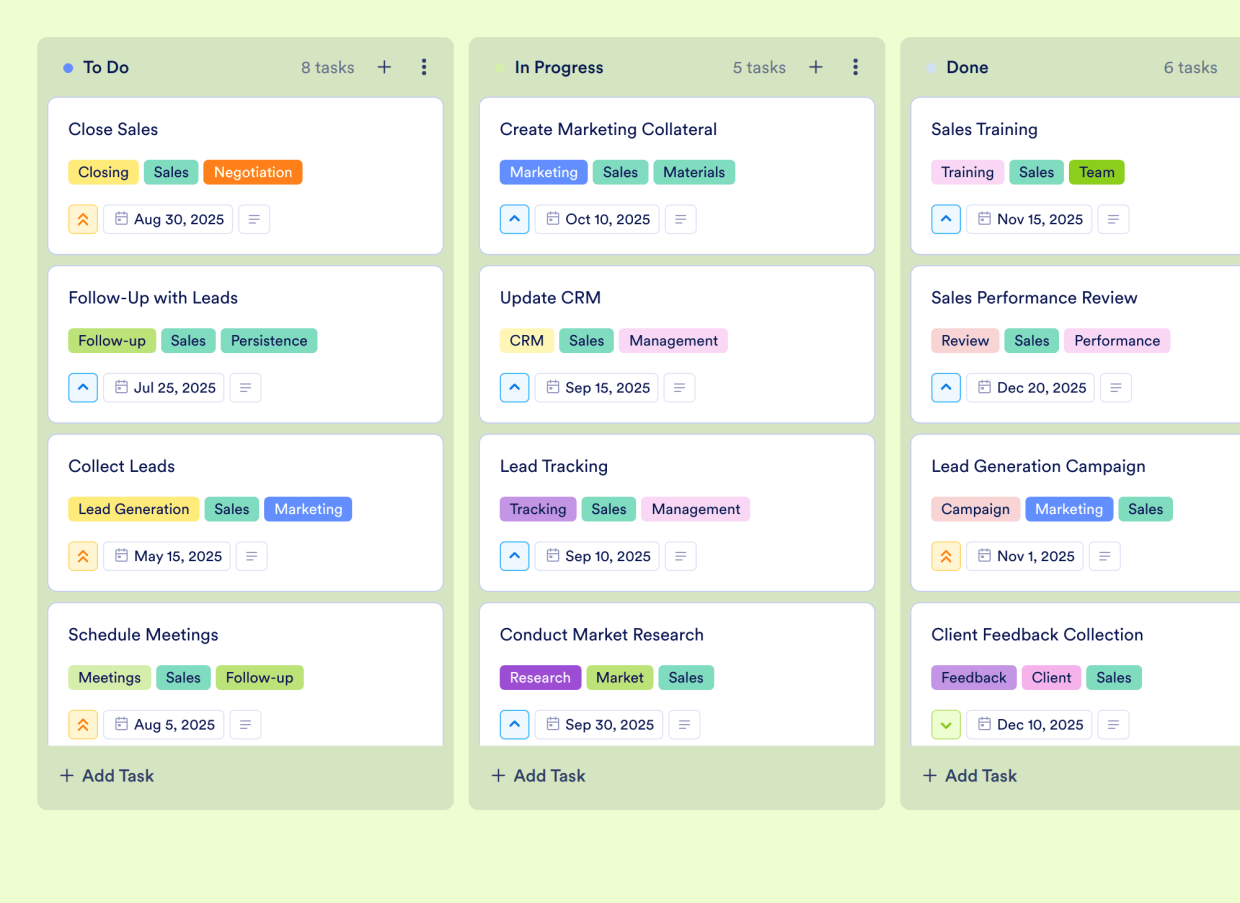Viewport: 1240px width, 903px height.
Task: Click the high priority icon on Close Sales
Action: [83, 219]
